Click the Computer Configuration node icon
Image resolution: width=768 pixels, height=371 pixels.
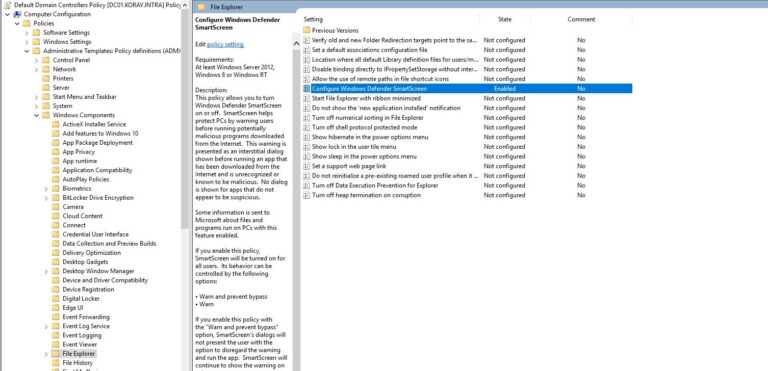pyautogui.click(x=17, y=14)
